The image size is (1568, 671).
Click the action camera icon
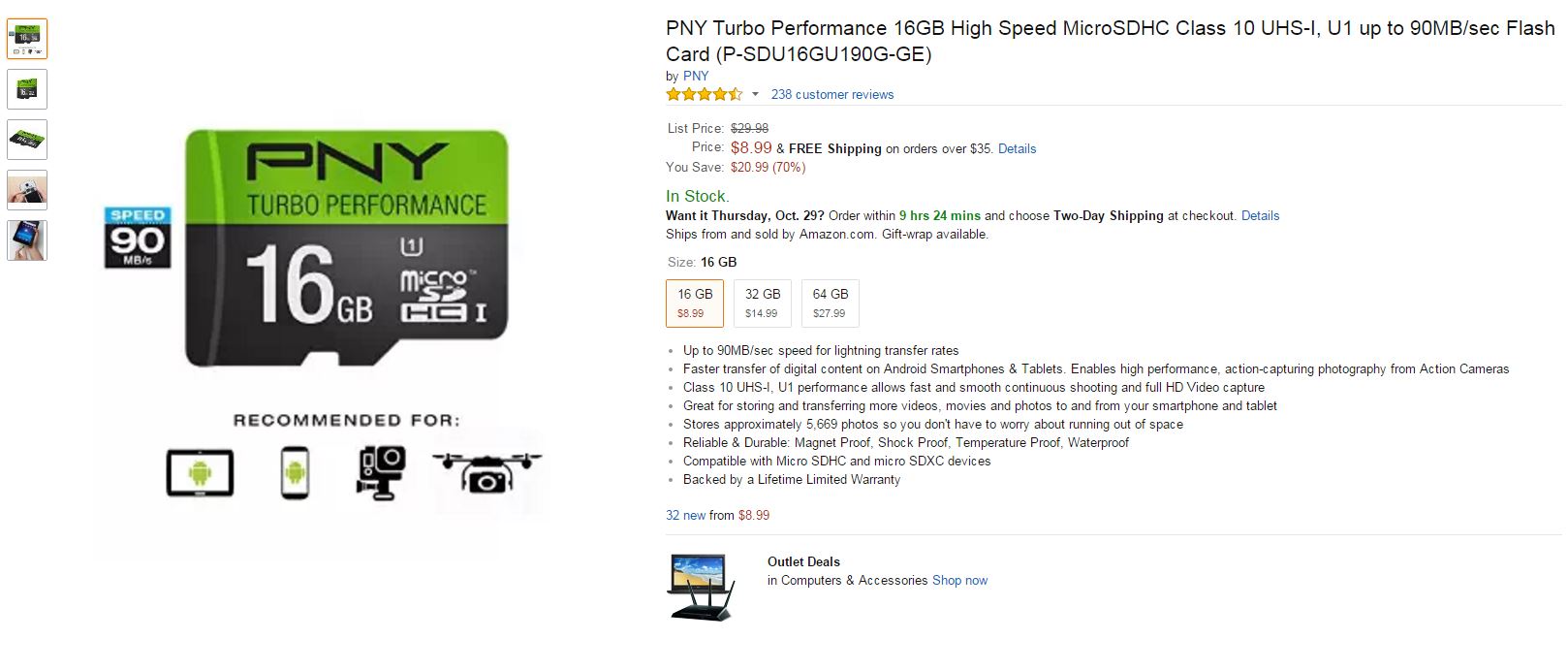[381, 473]
